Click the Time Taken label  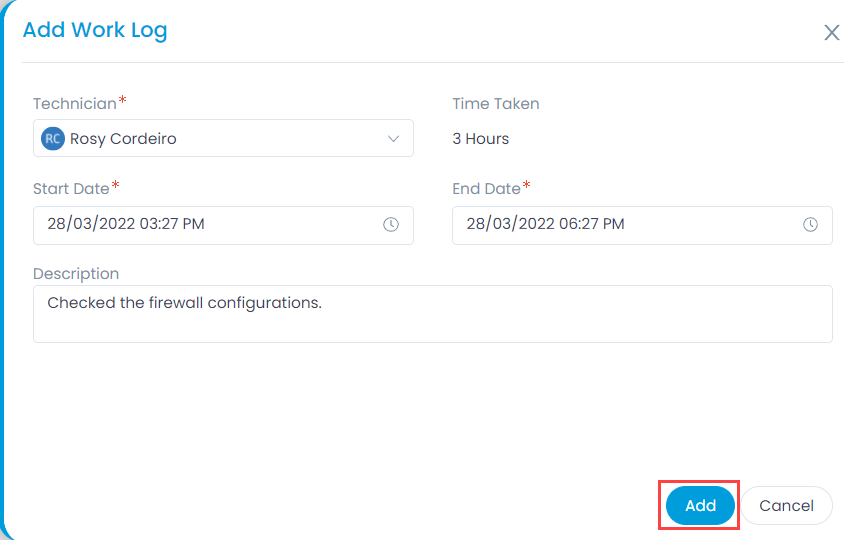[496, 104]
